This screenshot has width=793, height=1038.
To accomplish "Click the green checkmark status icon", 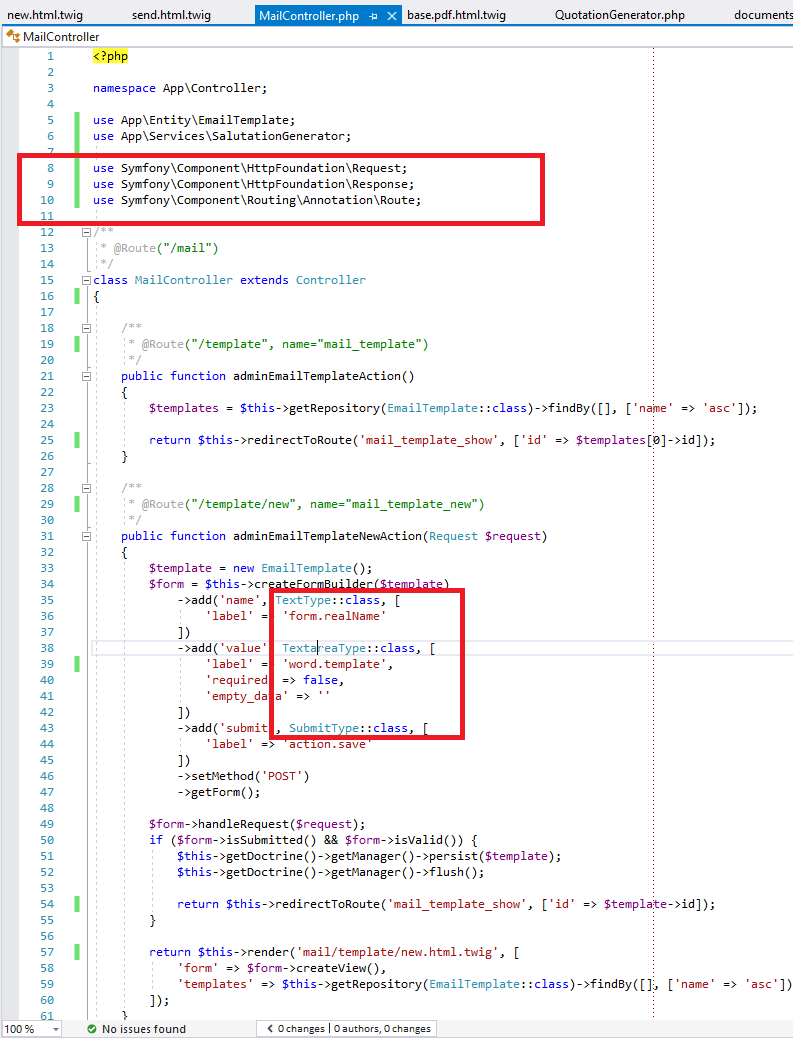I will click(x=92, y=1028).
